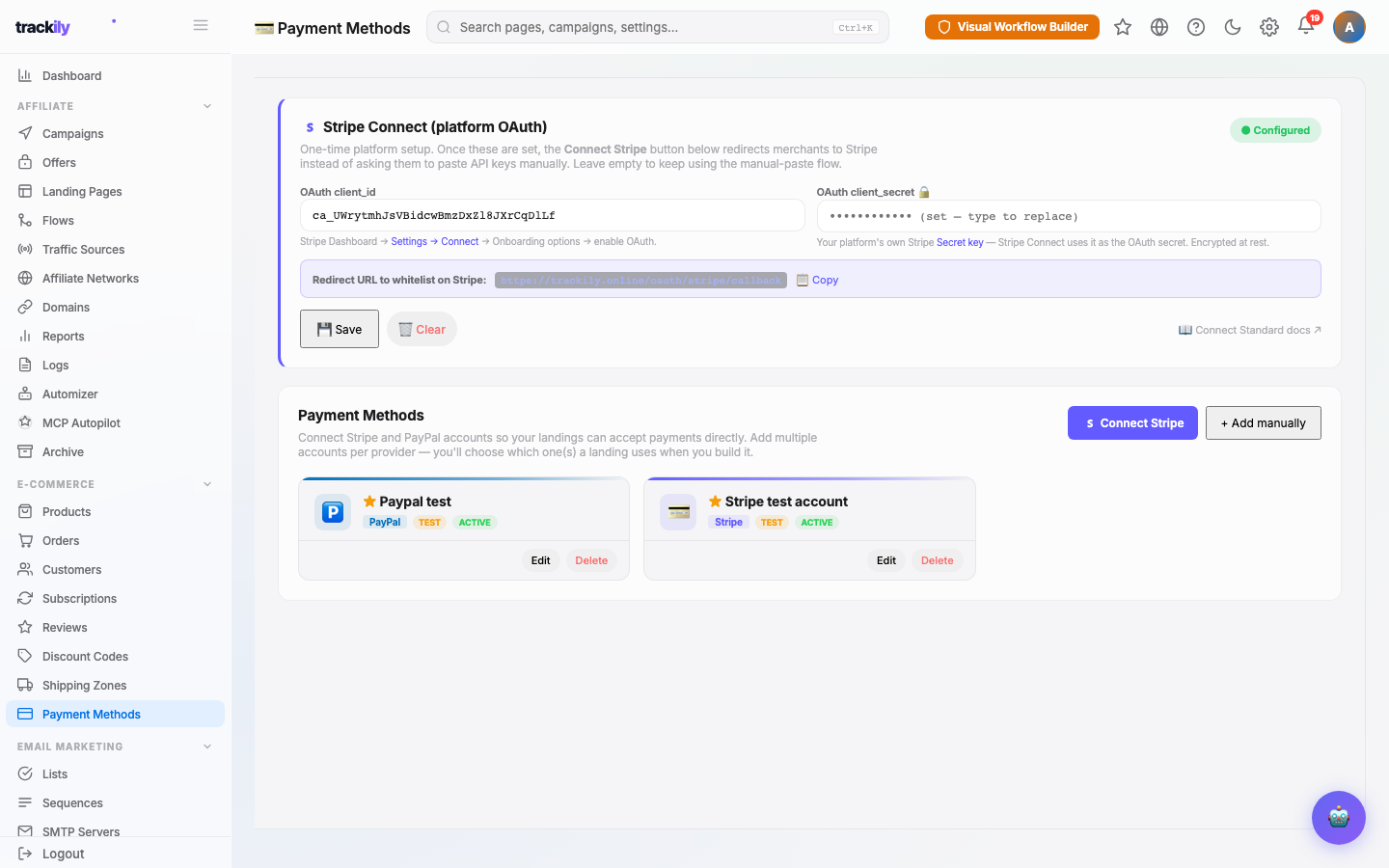Image resolution: width=1389 pixels, height=868 pixels.
Task: Open Connect Standard docs link
Action: tap(1250, 330)
